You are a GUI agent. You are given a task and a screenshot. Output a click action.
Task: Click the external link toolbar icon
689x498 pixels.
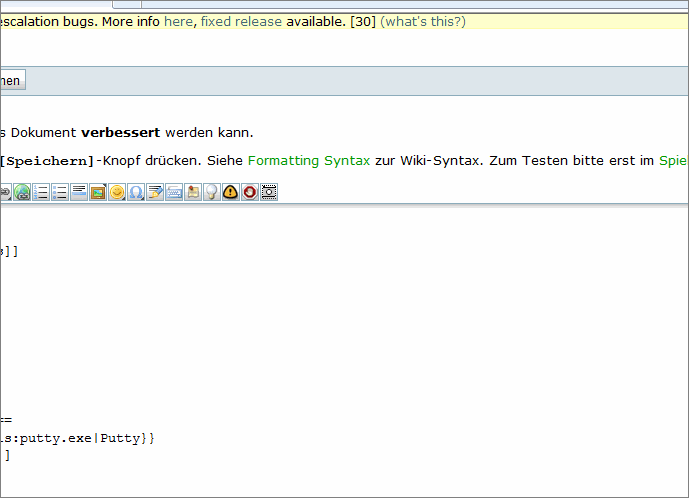23,192
